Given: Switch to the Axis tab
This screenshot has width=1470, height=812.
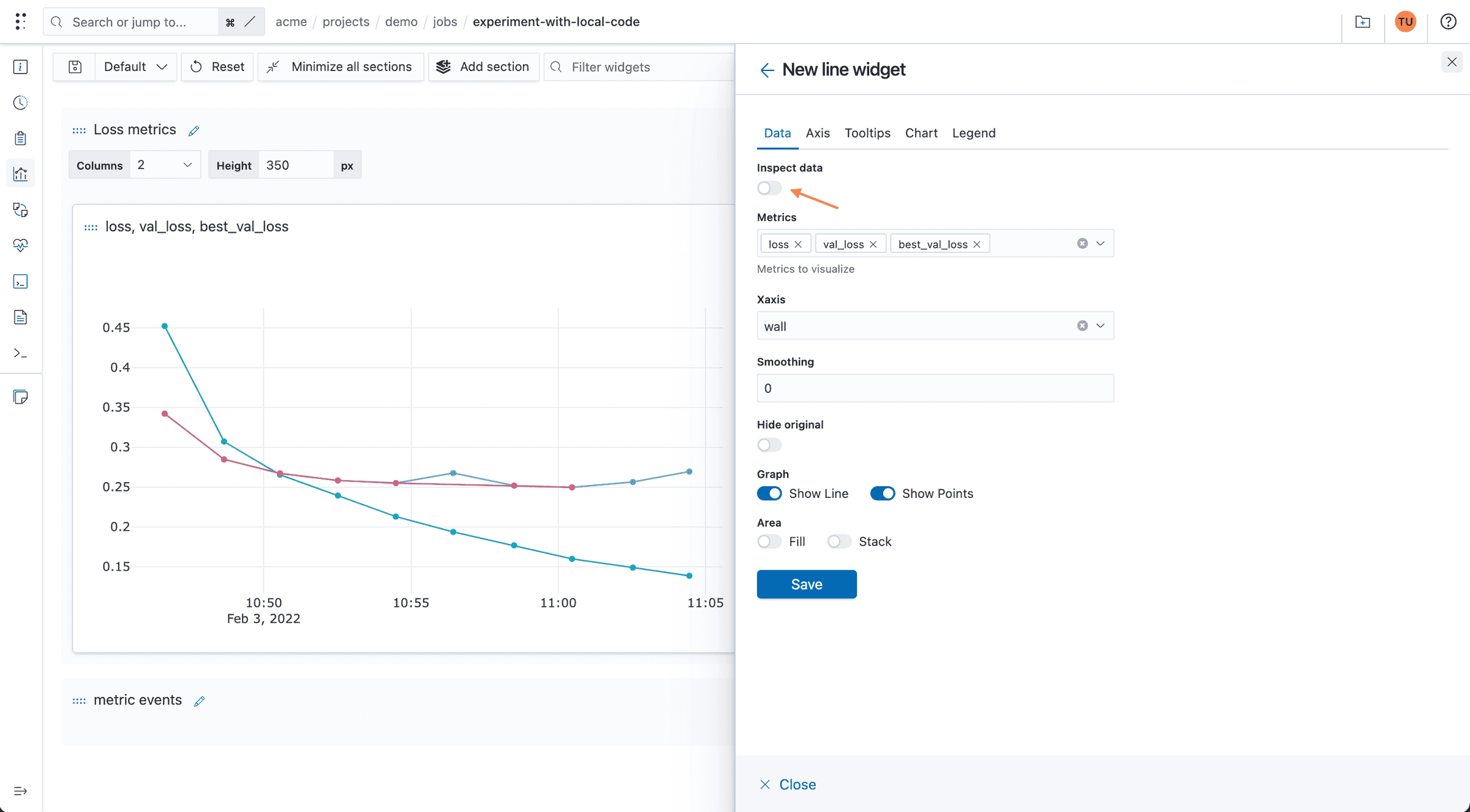Looking at the screenshot, I should point(818,133).
